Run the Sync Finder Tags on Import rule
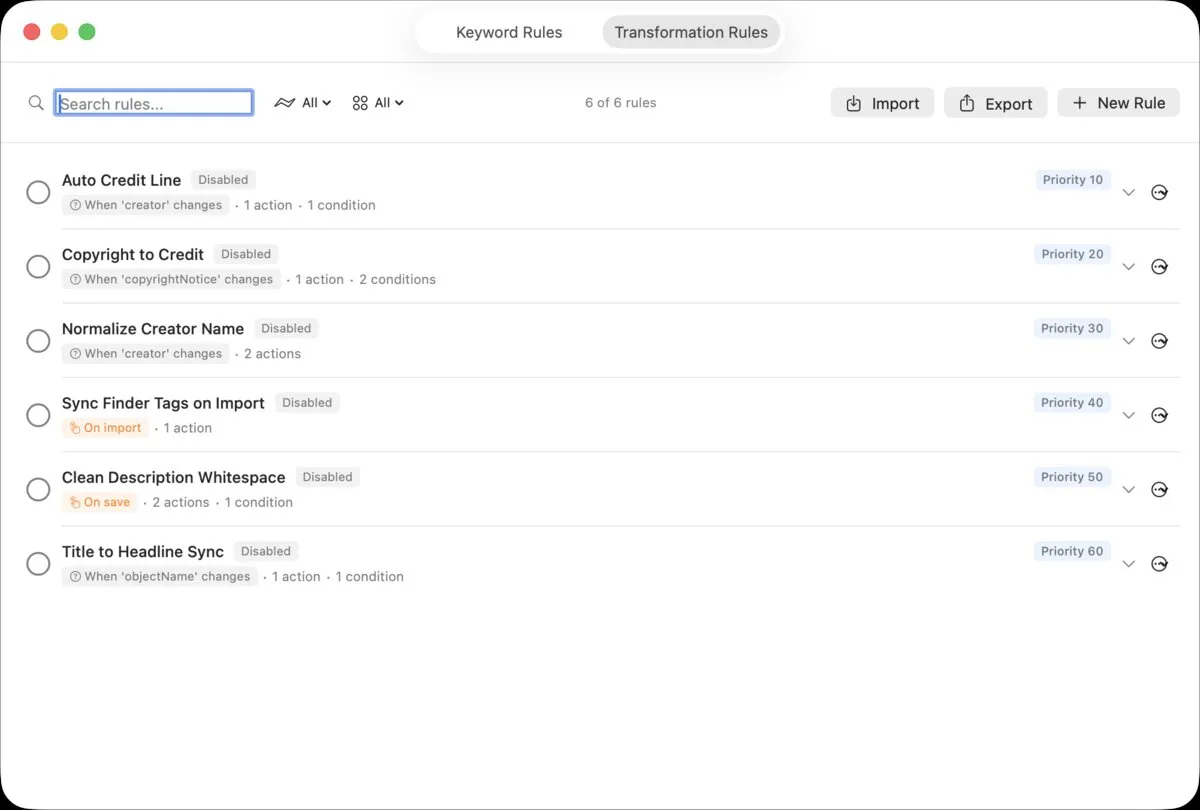 [x=1160, y=415]
